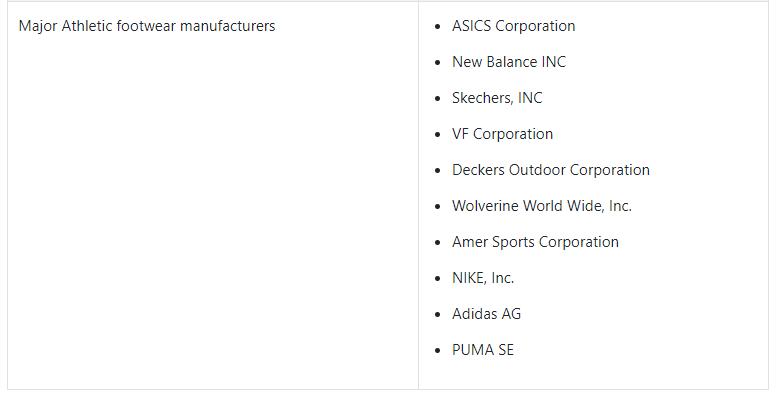Viewport: 776px width, 396px height.
Task: Click the bullet next to NIKE, Inc.
Action: coord(437,279)
